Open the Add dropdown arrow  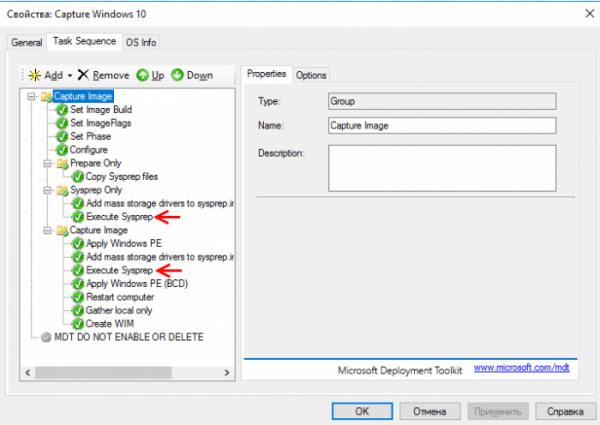click(x=70, y=75)
